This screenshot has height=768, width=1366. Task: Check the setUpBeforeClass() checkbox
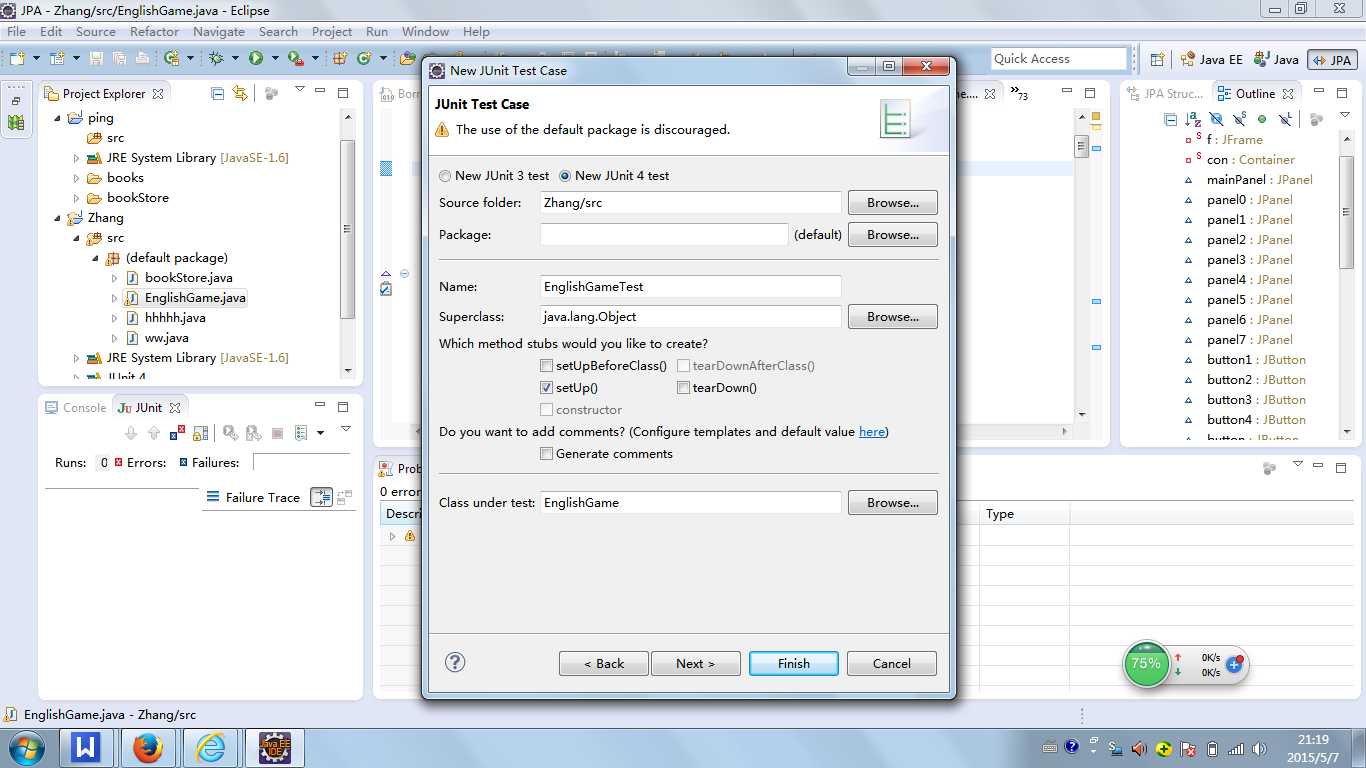[x=546, y=366]
